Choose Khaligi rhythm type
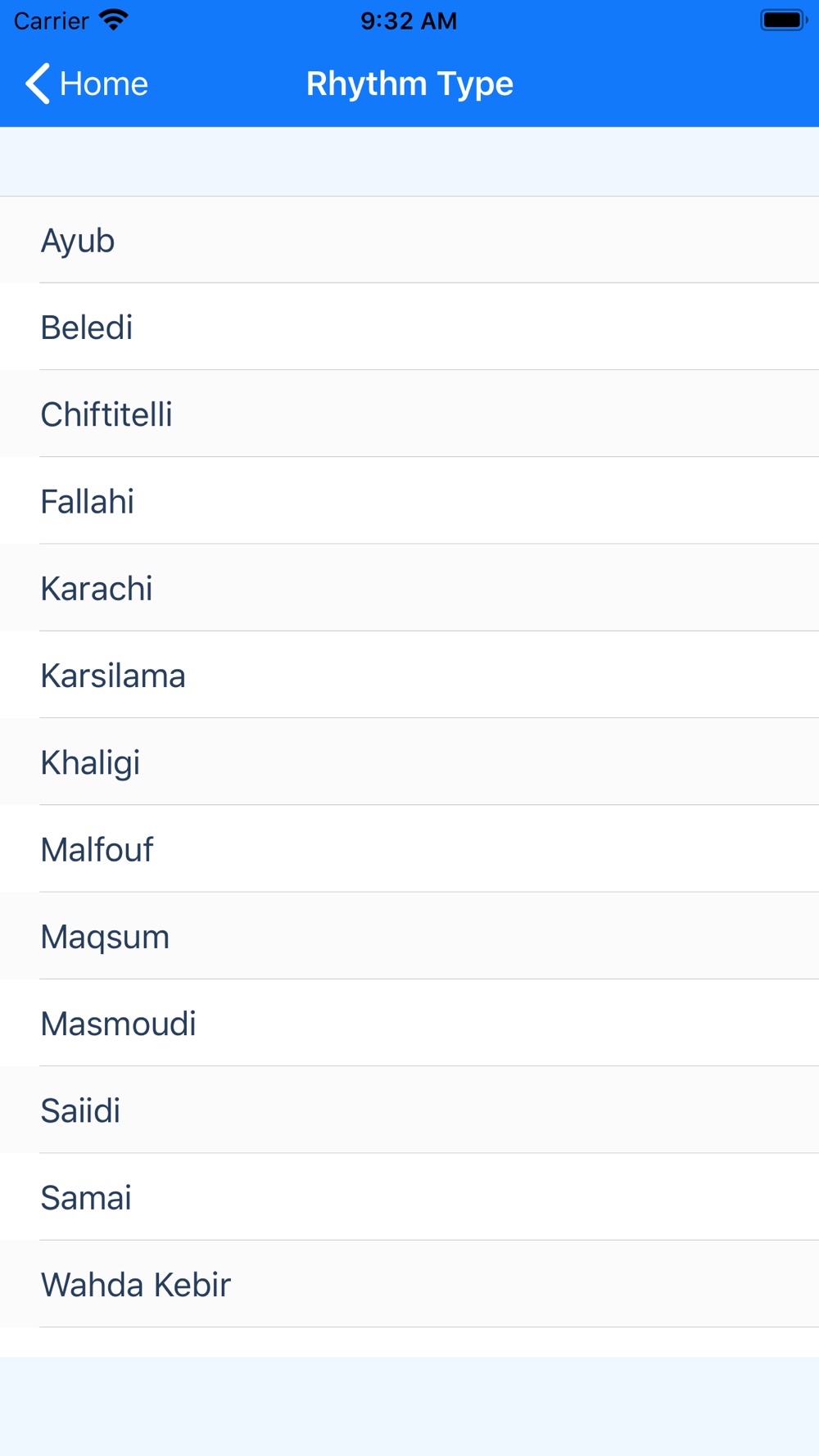Screen dimensions: 819x1456 coord(409,762)
